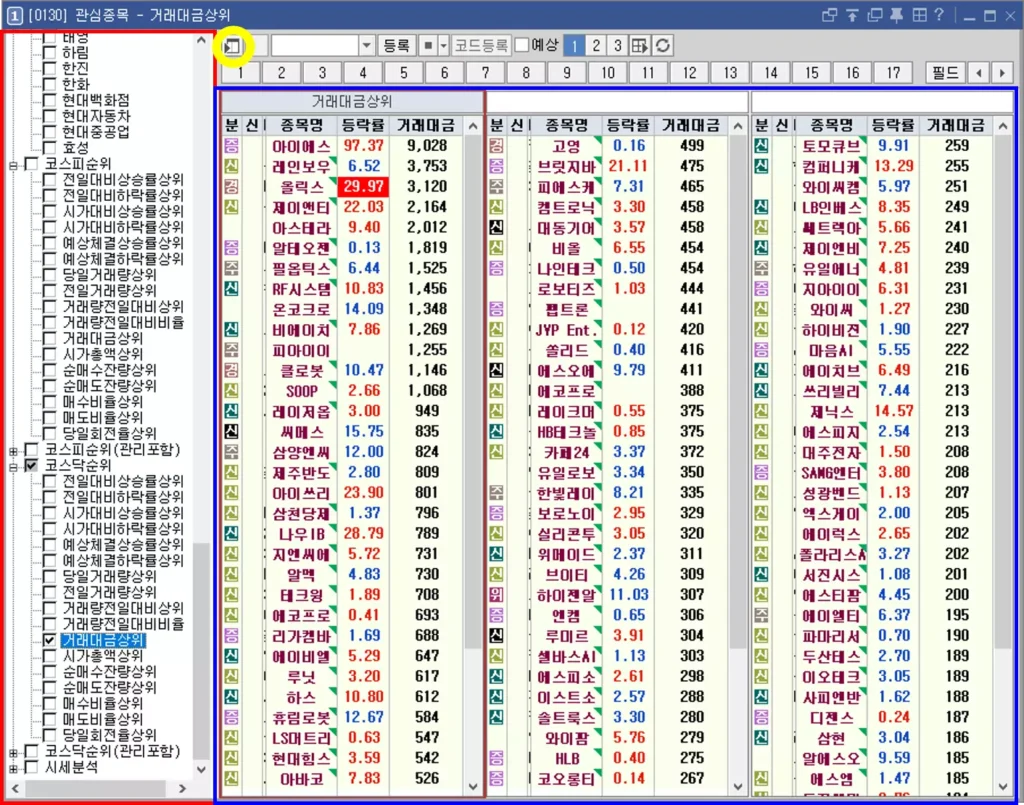Select group tab 12
This screenshot has width=1024, height=805.
click(689, 72)
